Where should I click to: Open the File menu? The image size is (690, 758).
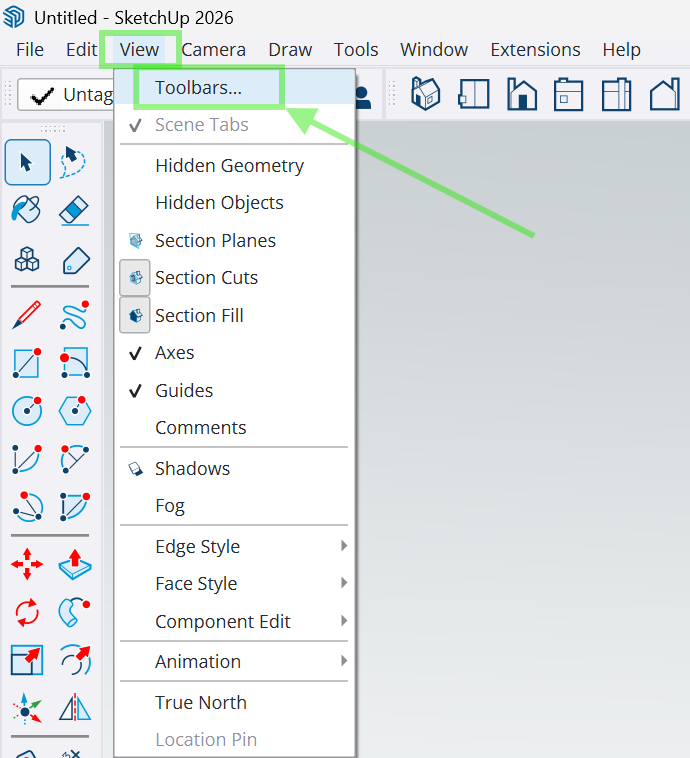click(x=30, y=50)
